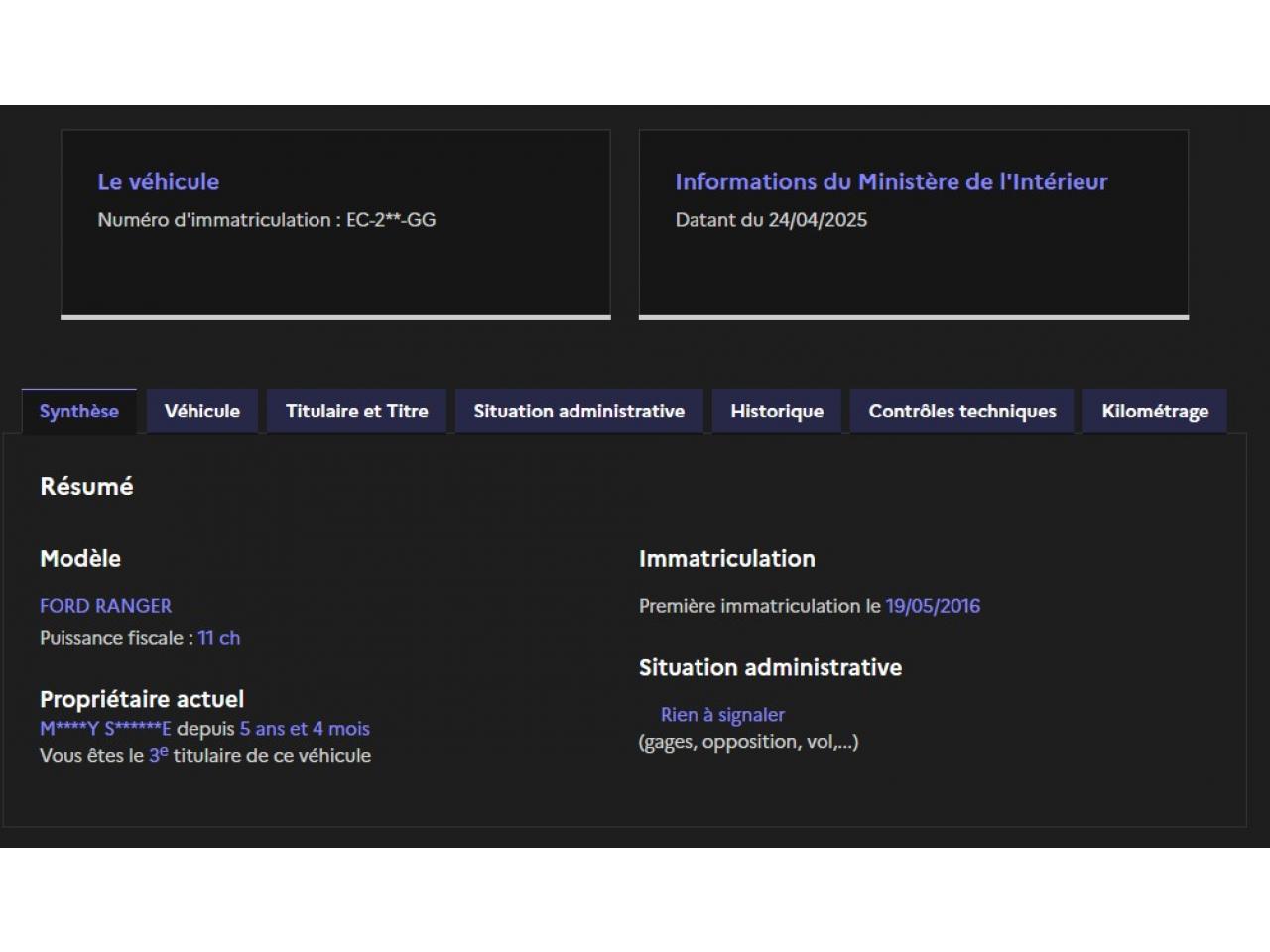Switch to the Synthèse tab
Image resolution: width=1270 pixels, height=952 pixels.
(x=78, y=412)
